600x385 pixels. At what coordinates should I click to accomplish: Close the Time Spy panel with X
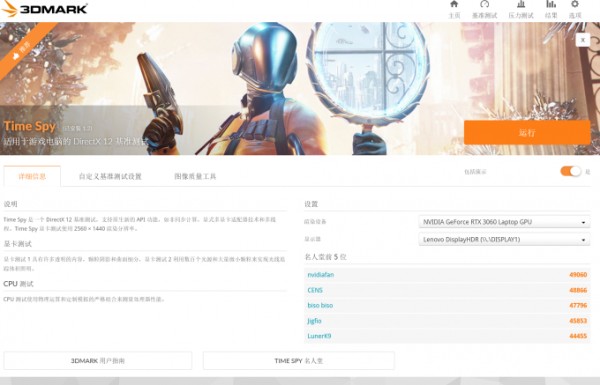[x=583, y=40]
